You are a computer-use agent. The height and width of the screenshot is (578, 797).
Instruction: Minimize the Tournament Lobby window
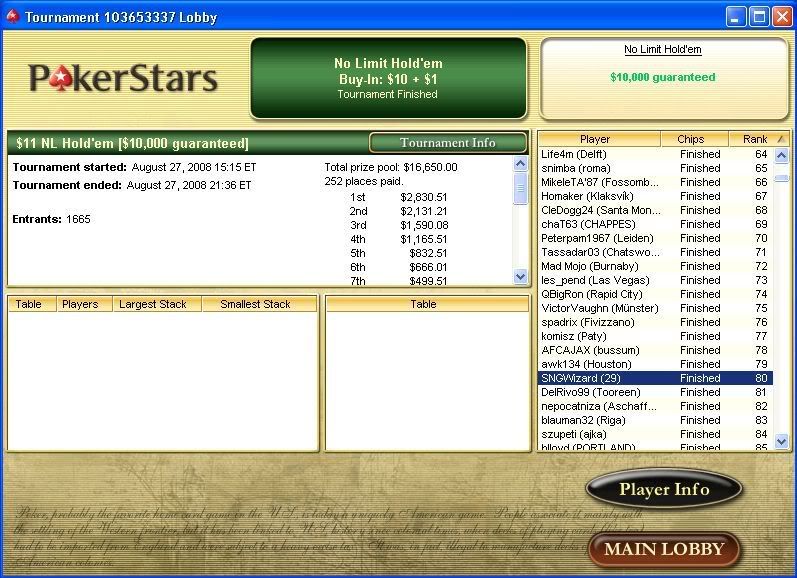tap(735, 17)
